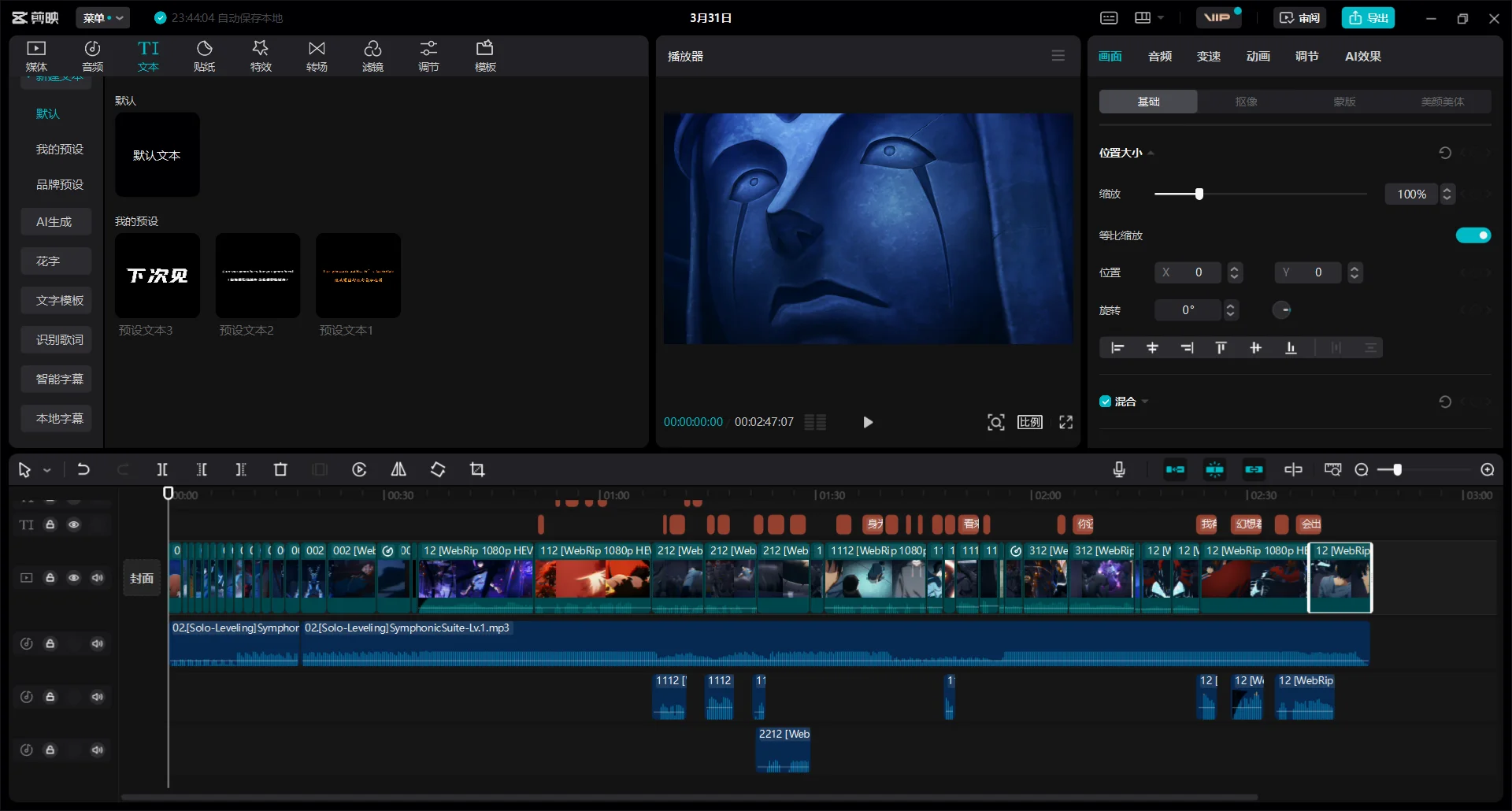Click the rotate icon in timeline toolbar
This screenshot has height=811, width=1512.
point(438,469)
